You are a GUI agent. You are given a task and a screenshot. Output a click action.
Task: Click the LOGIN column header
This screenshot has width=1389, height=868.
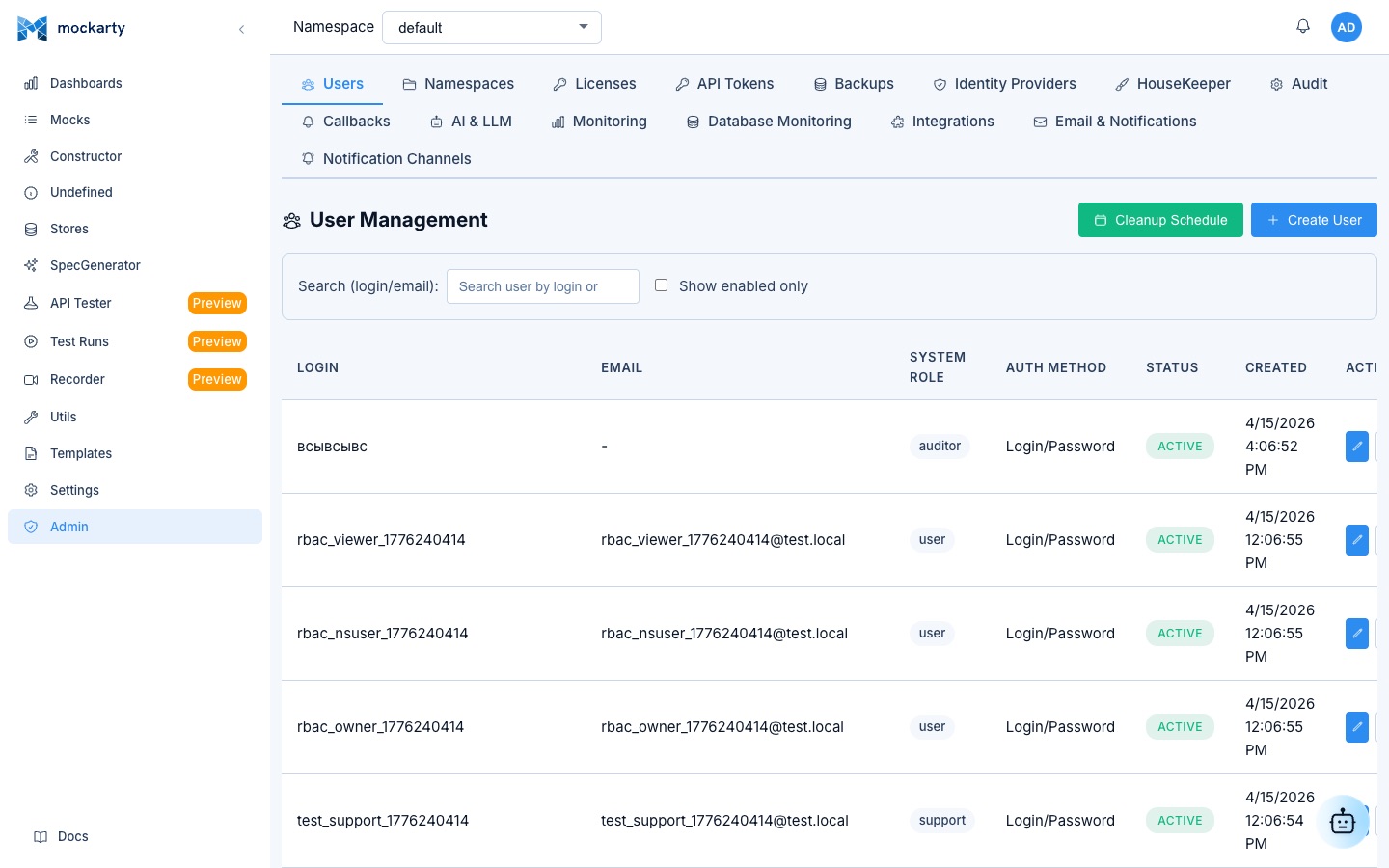(x=317, y=367)
